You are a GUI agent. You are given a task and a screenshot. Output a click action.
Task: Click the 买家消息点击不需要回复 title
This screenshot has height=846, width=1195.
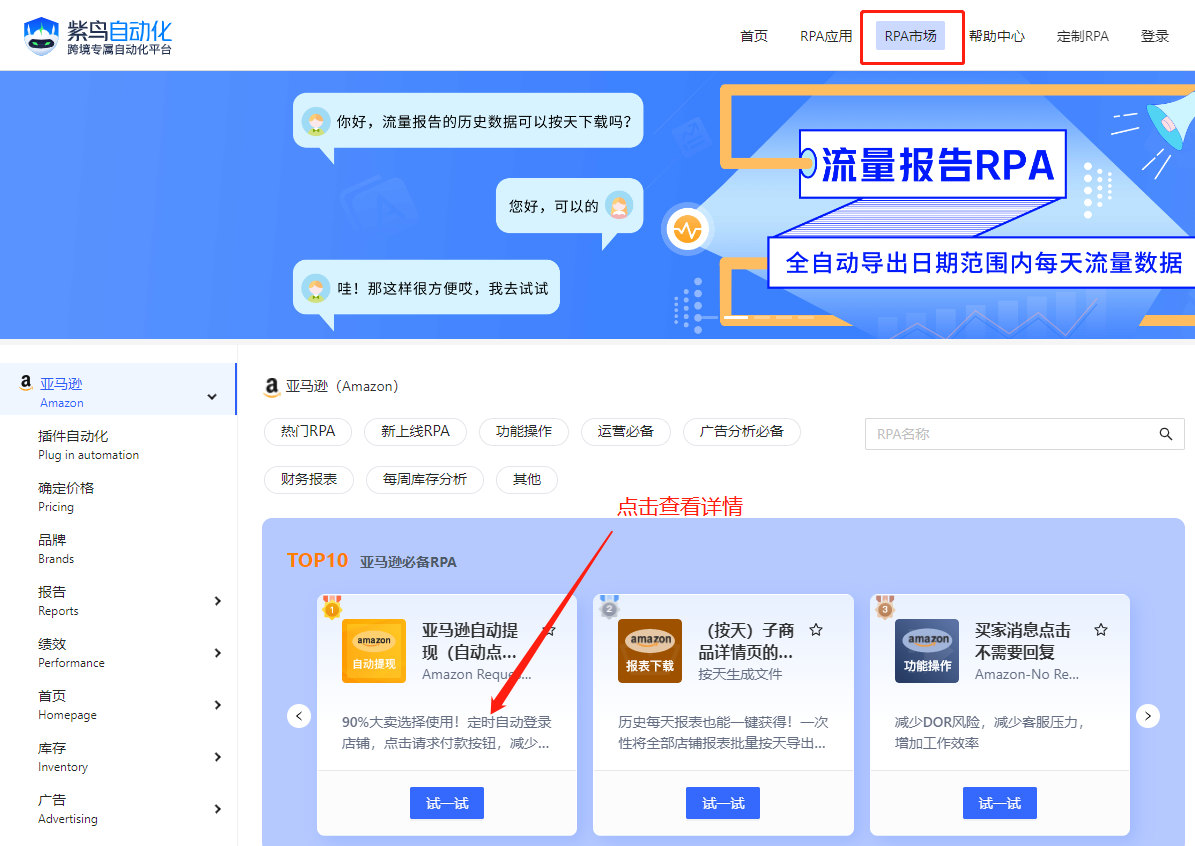point(1023,641)
